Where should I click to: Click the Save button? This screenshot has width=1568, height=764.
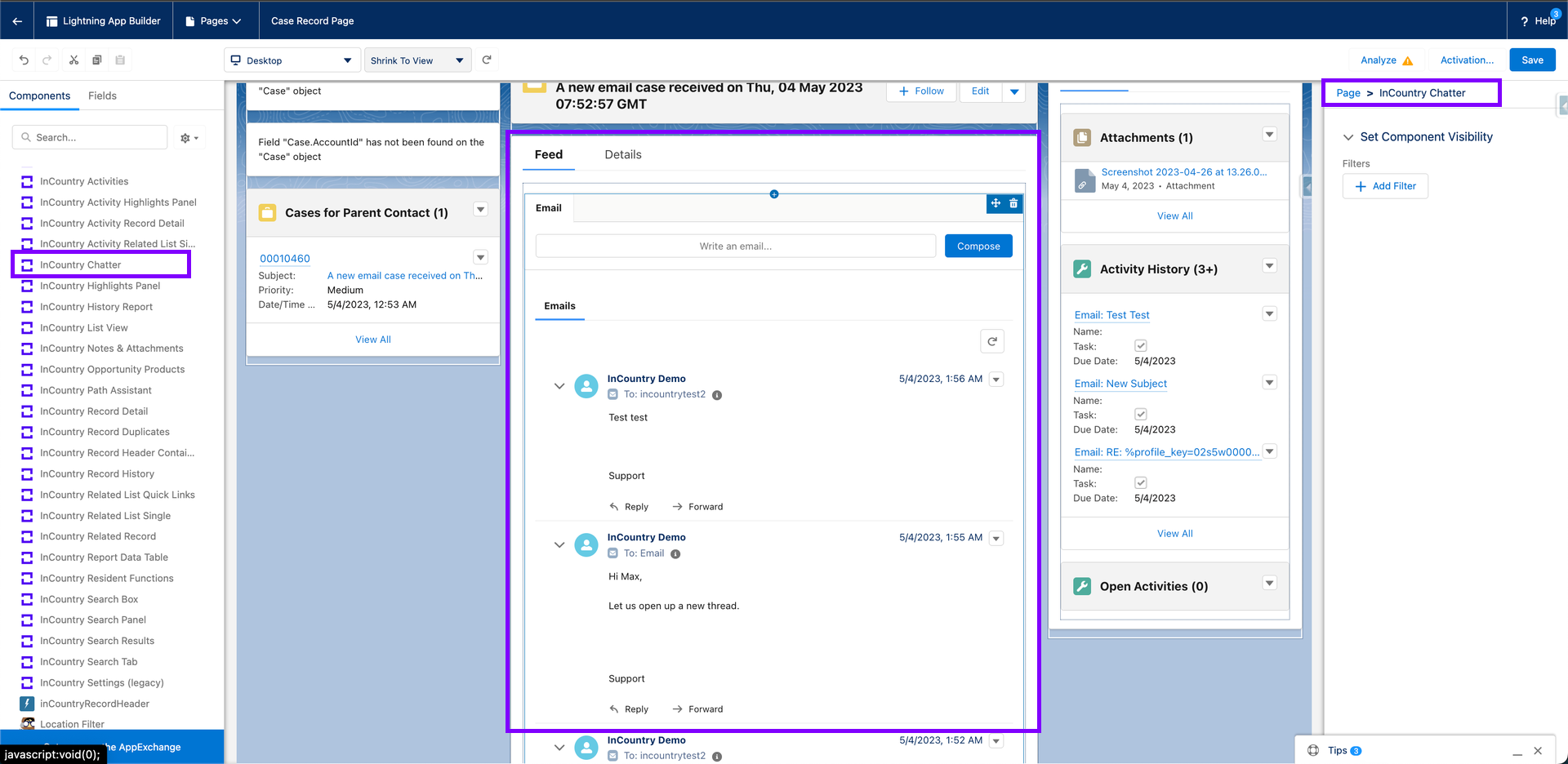[x=1531, y=60]
